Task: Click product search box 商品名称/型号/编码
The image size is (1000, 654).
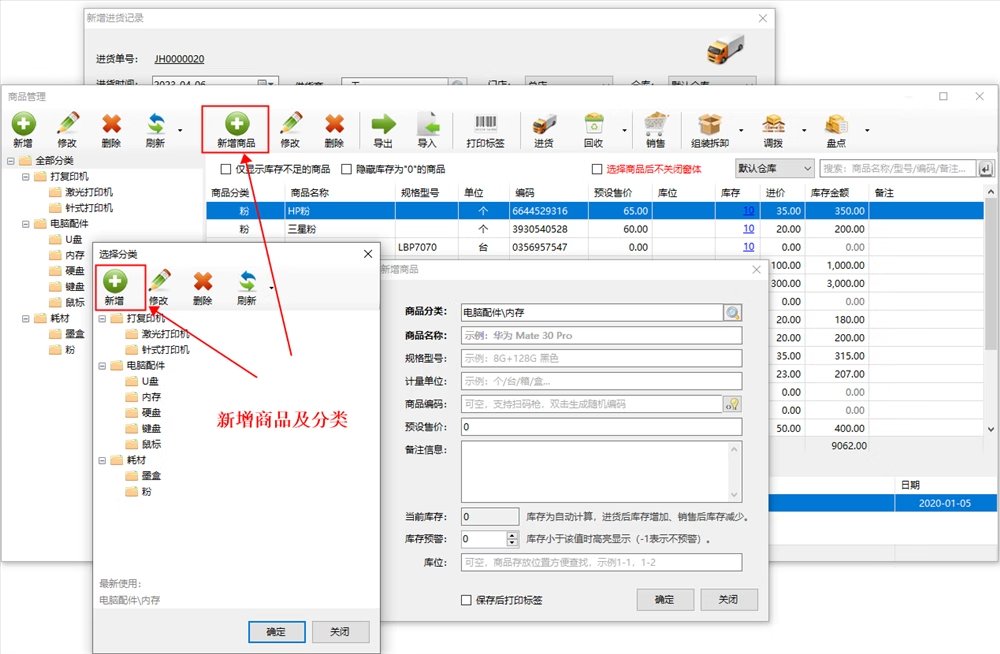Action: pos(897,168)
